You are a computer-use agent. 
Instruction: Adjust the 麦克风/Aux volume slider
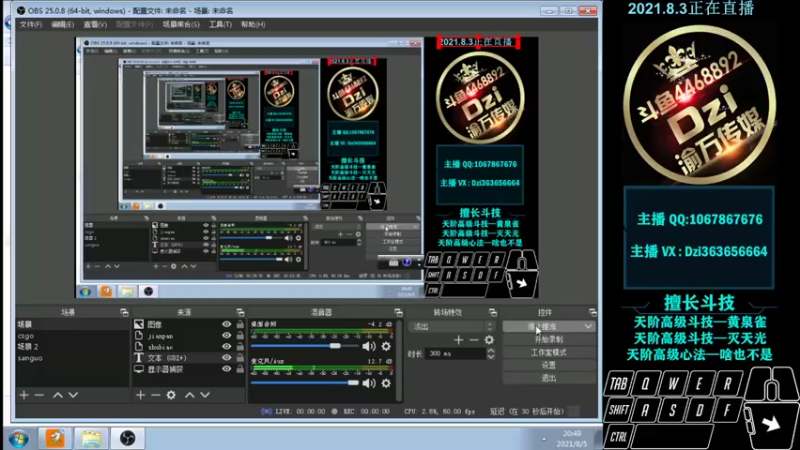305,383
